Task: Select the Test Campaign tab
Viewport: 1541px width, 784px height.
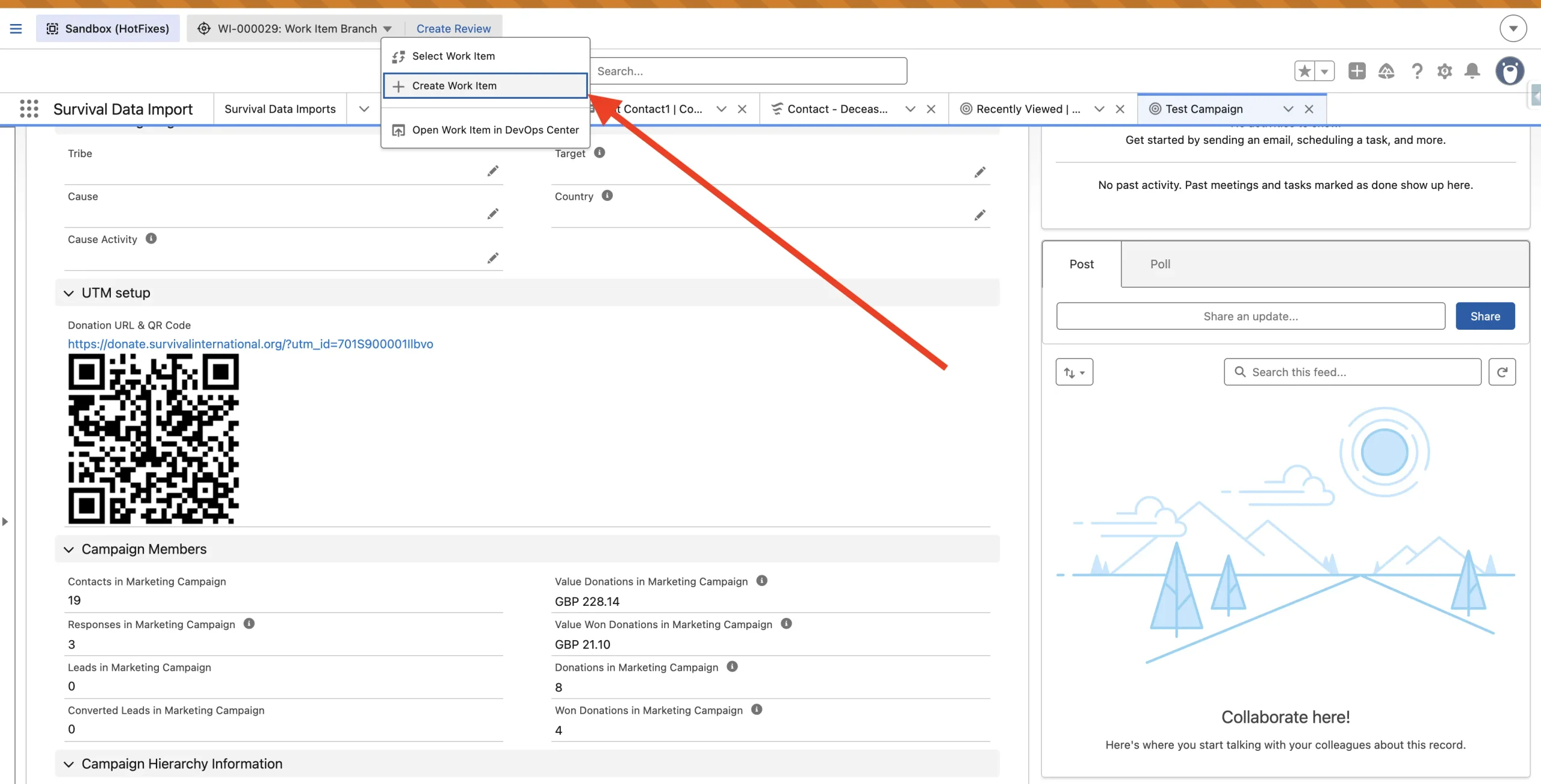Action: point(1204,109)
